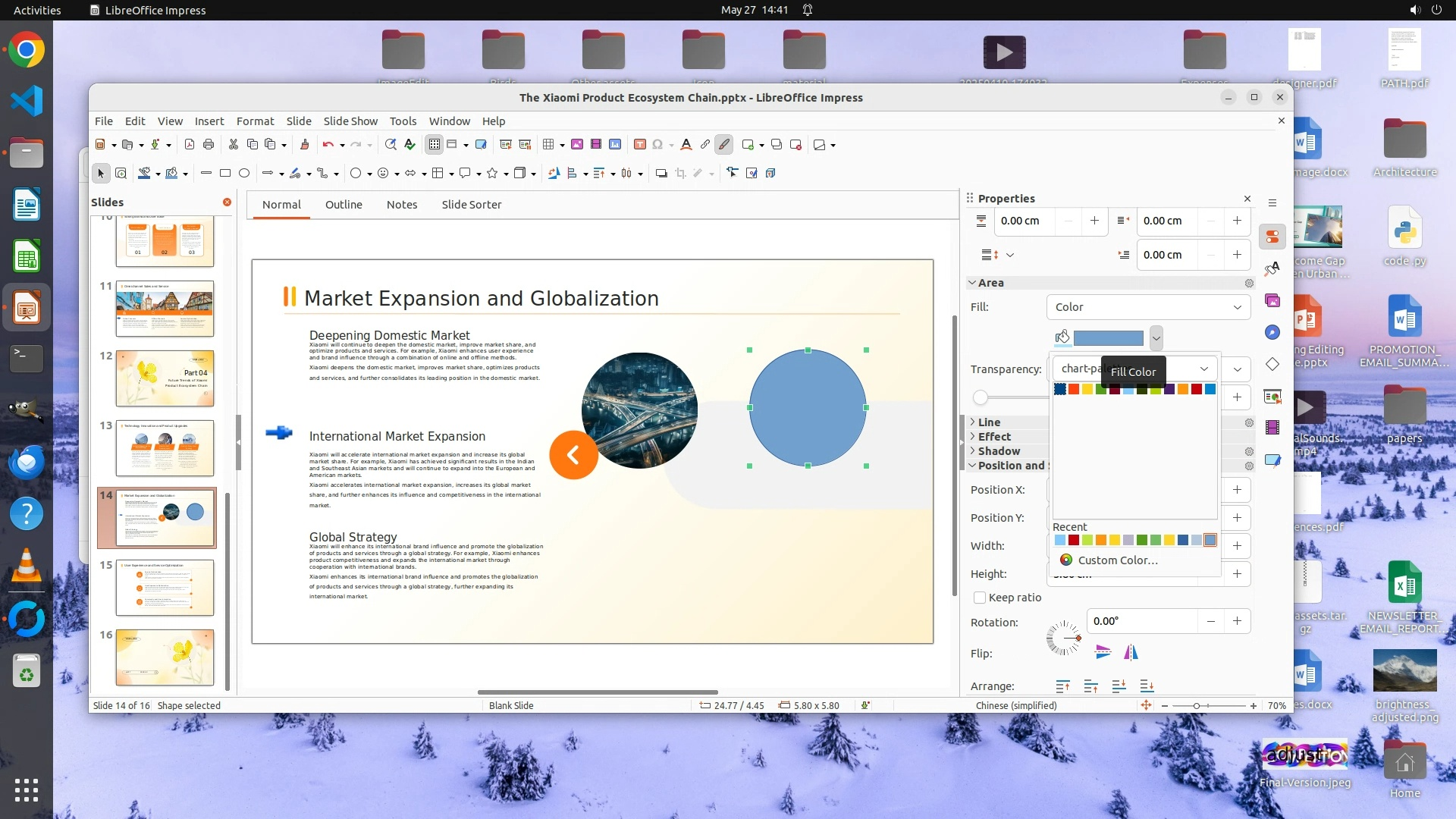Toggle the Display Grid button
This screenshot has height=819, width=1456.
(x=434, y=145)
